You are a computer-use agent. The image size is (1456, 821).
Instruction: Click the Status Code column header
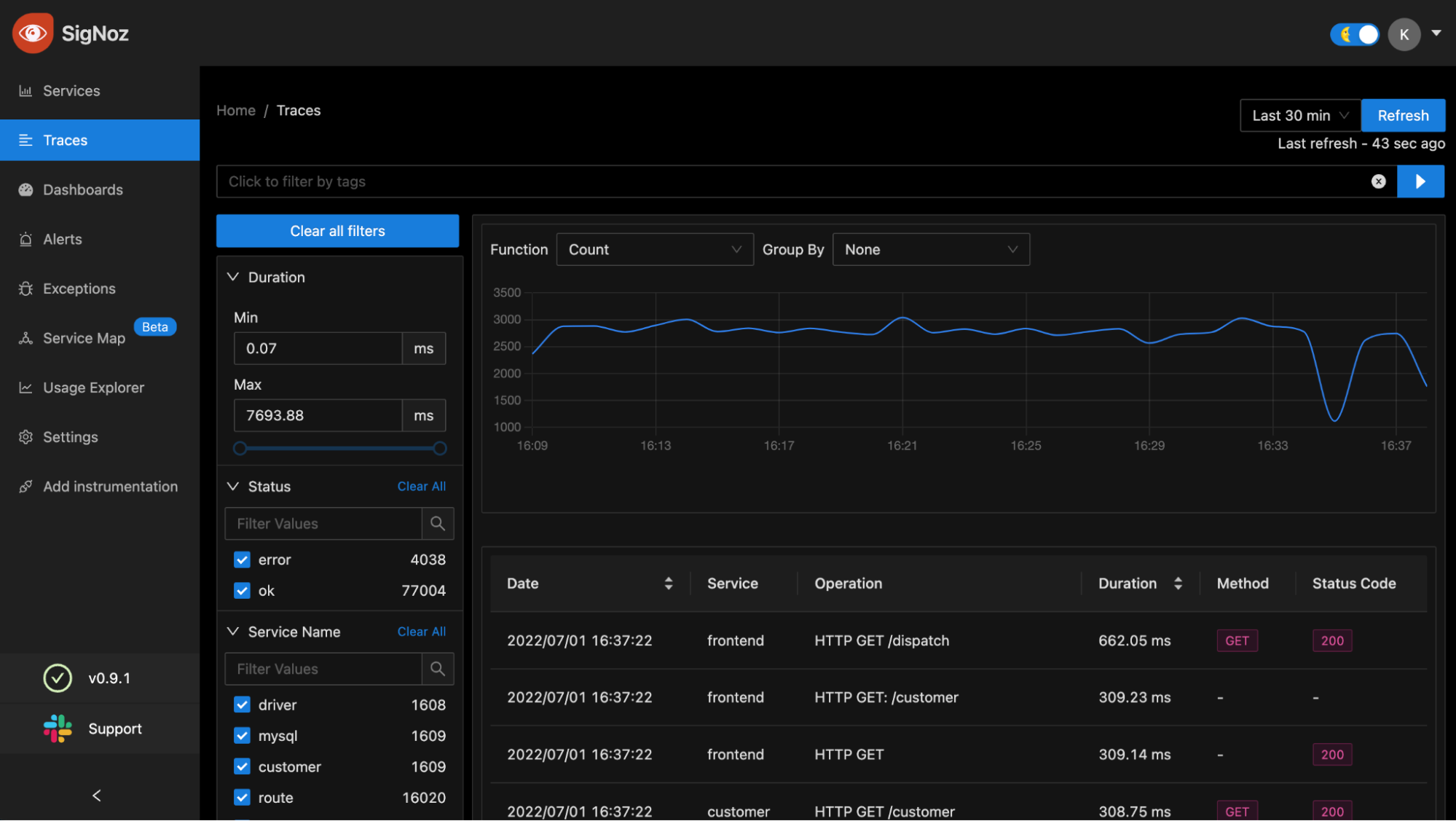pyautogui.click(x=1354, y=584)
